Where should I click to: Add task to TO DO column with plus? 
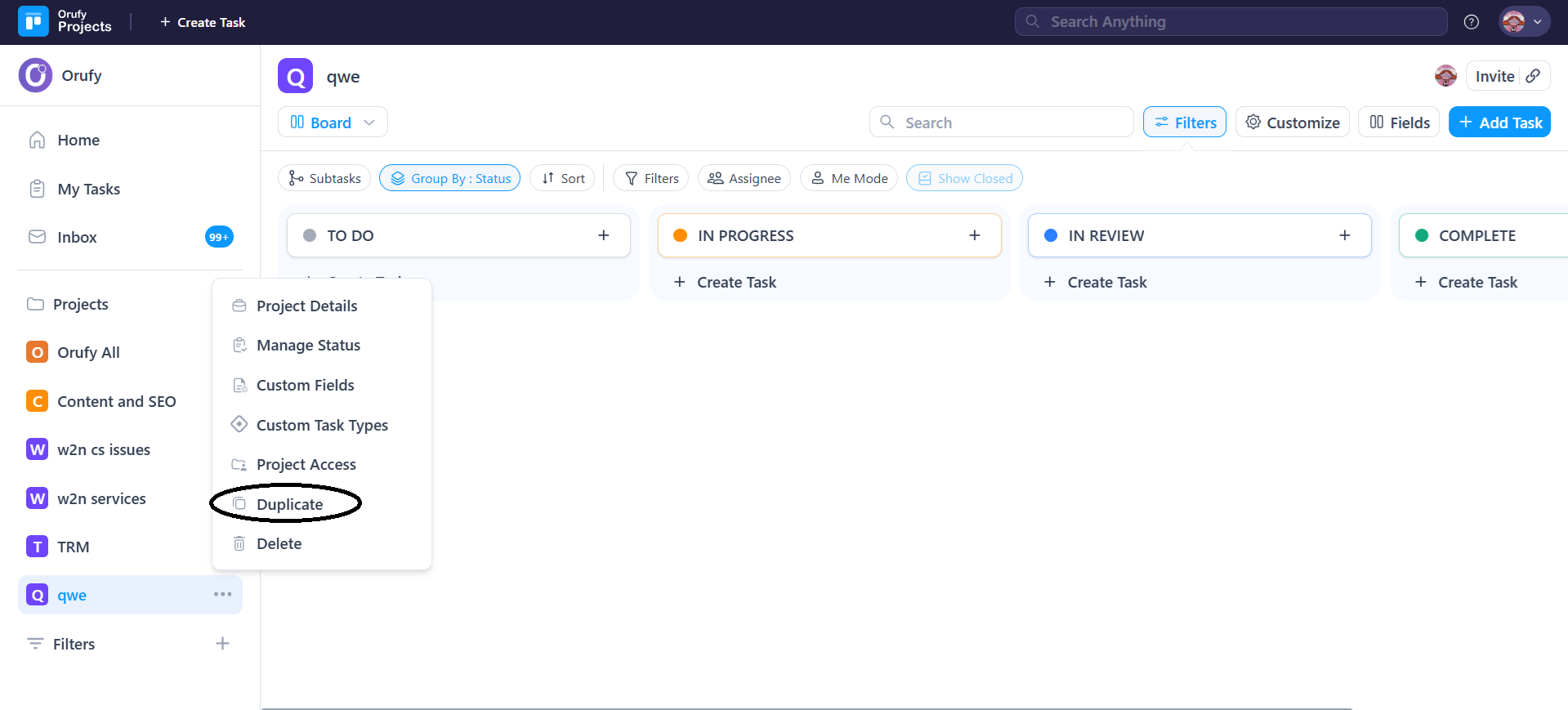604,235
